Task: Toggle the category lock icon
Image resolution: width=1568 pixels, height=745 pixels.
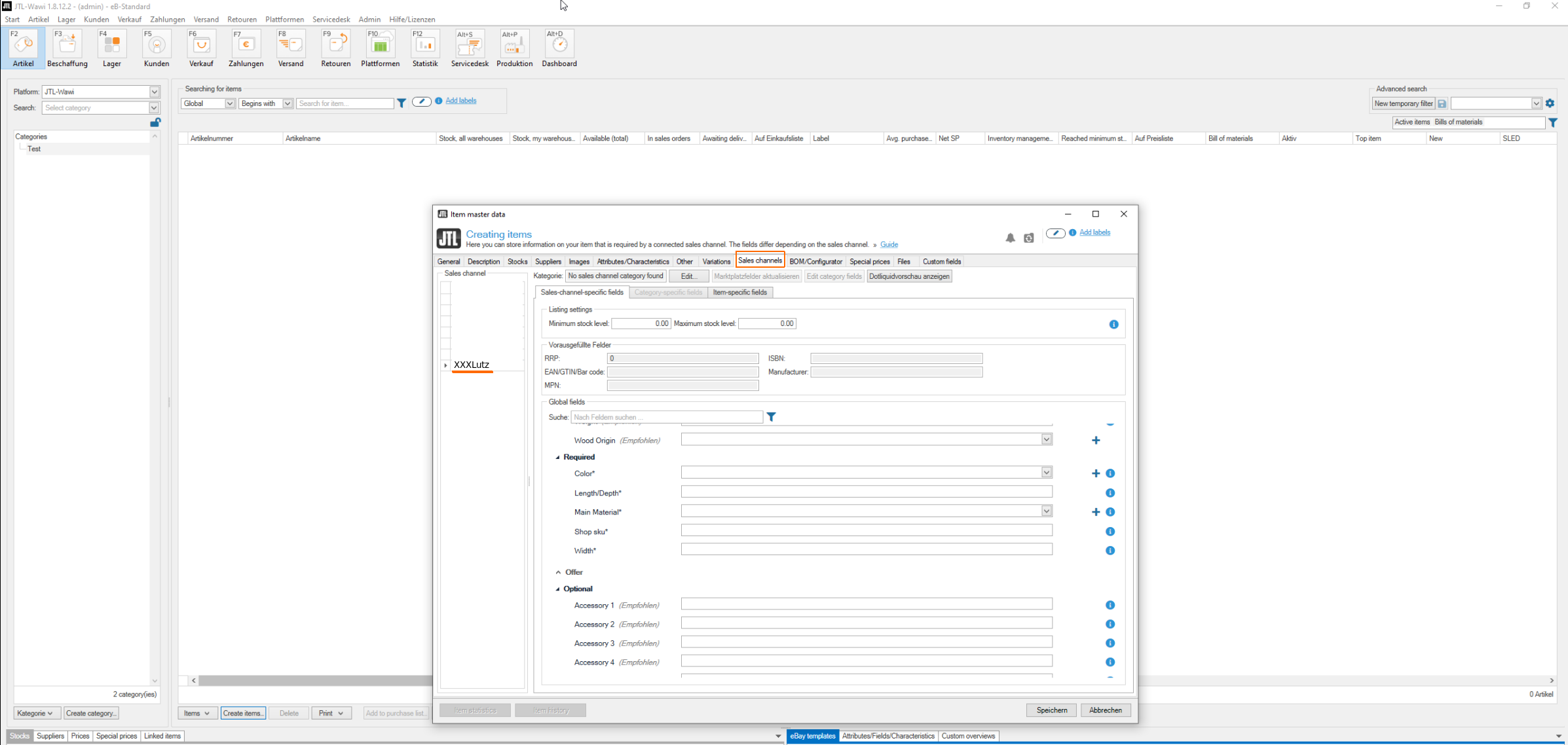Action: (155, 122)
